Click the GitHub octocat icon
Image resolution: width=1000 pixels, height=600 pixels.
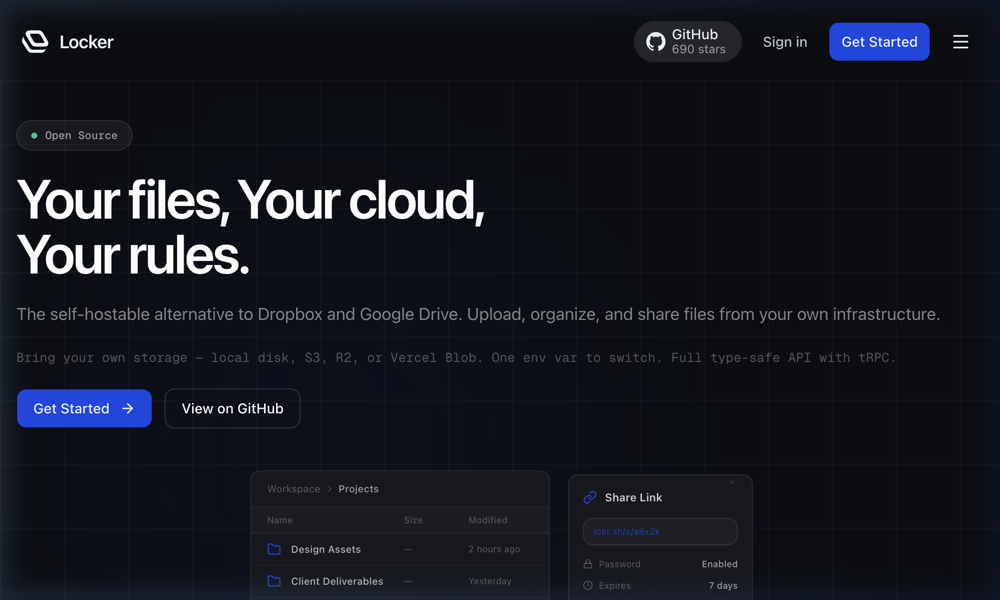pyautogui.click(x=656, y=42)
